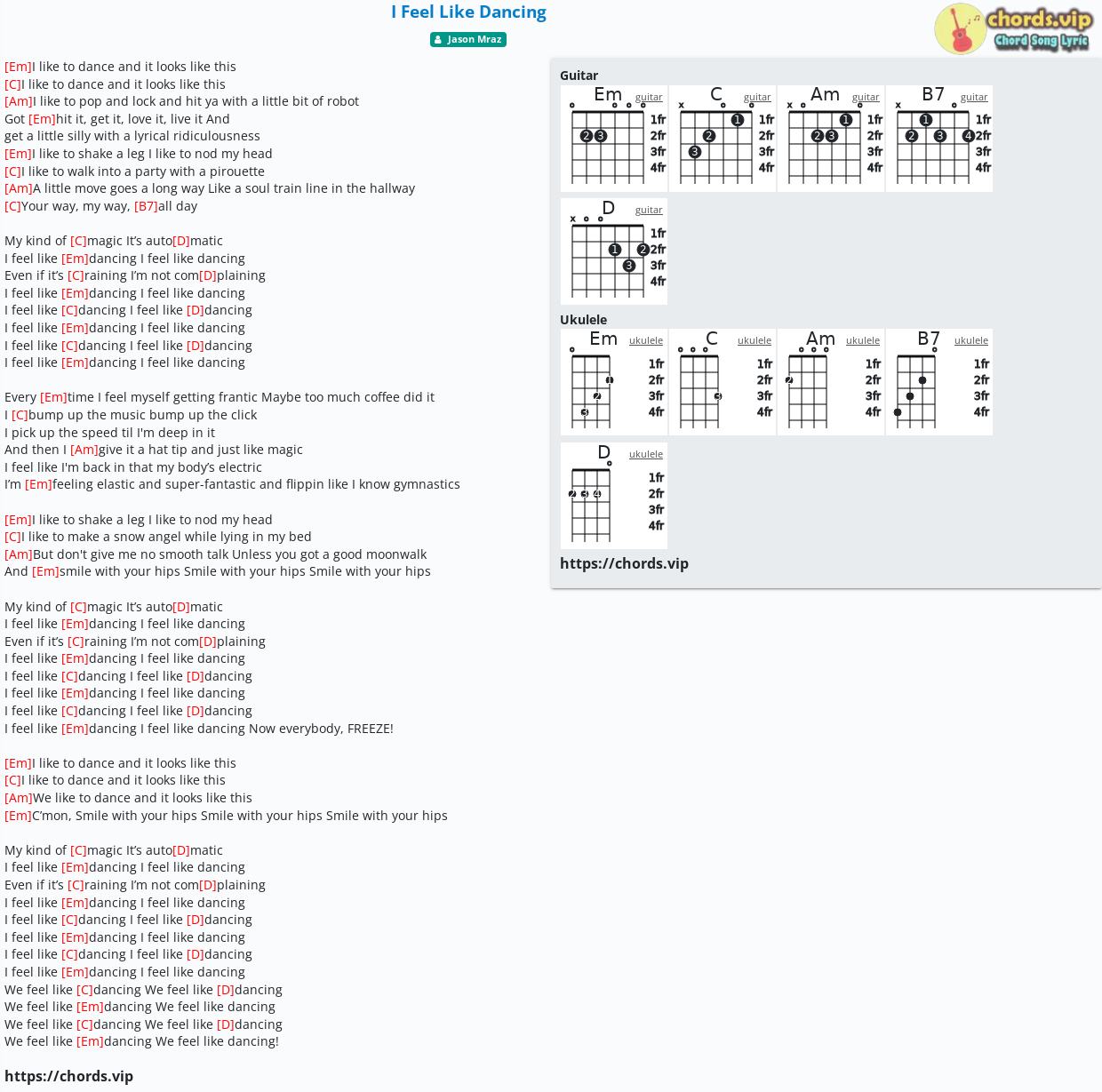Click the I Feel Like Dancing title
Screen dimensions: 1102x1092
468,12
